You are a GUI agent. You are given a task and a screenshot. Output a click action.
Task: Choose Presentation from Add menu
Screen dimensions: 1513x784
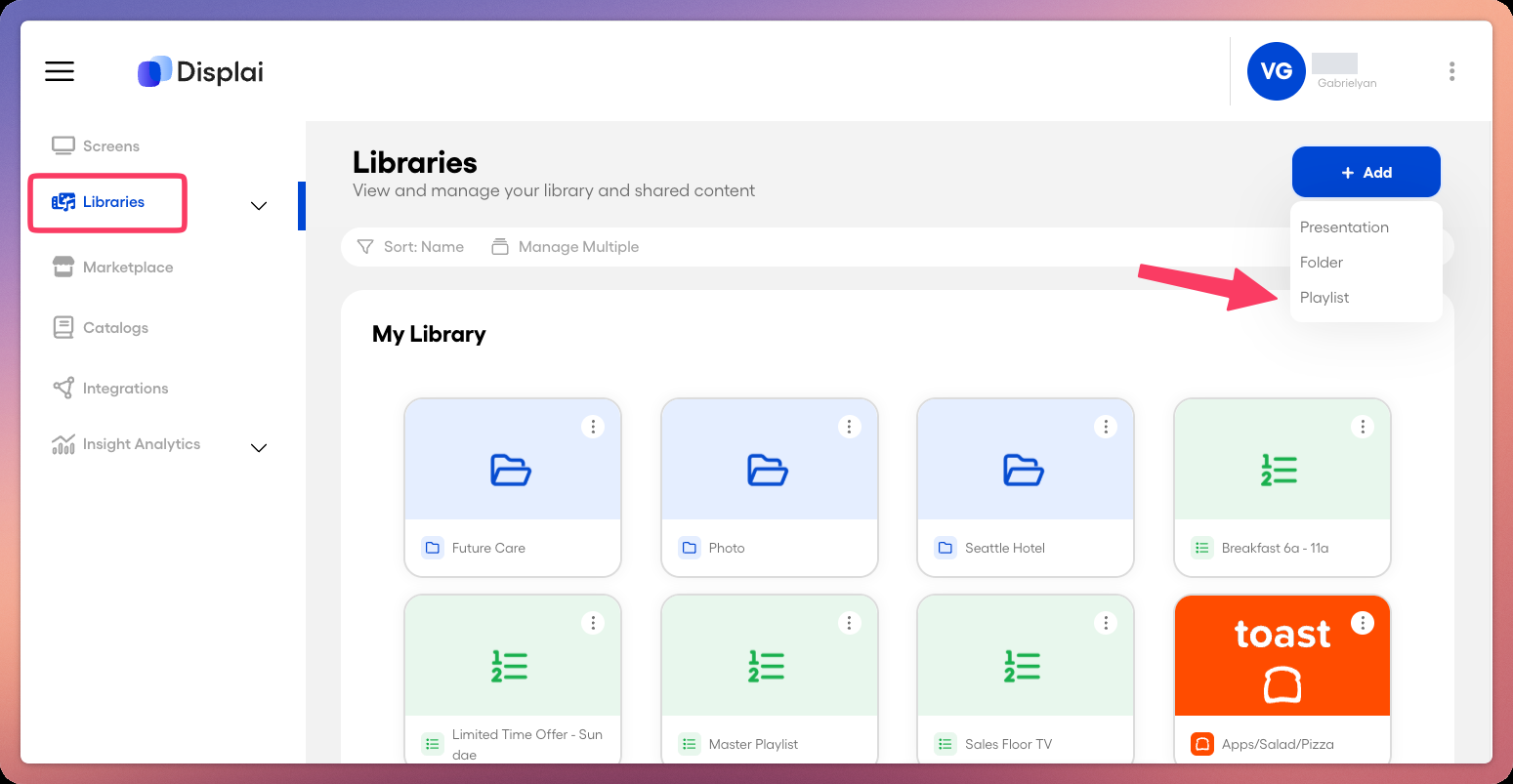(1344, 227)
